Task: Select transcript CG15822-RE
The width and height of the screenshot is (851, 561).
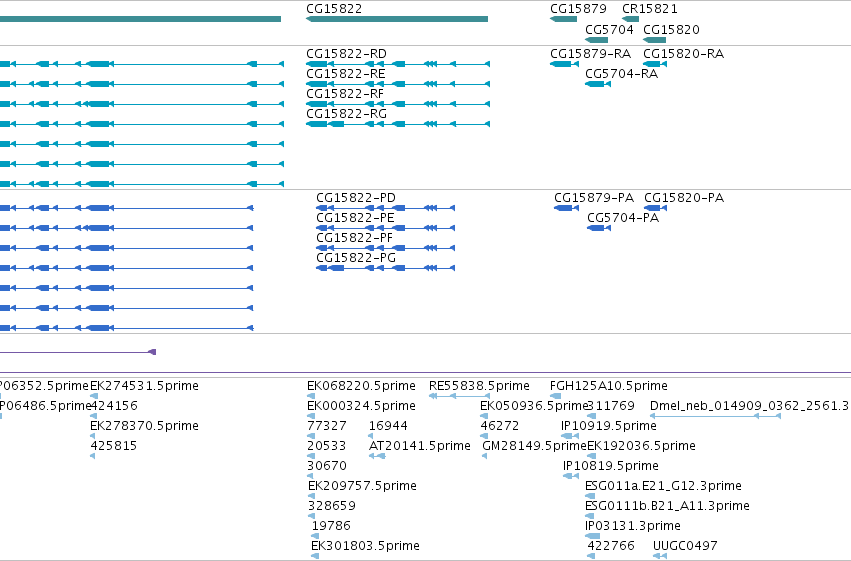Action: pyautogui.click(x=346, y=74)
